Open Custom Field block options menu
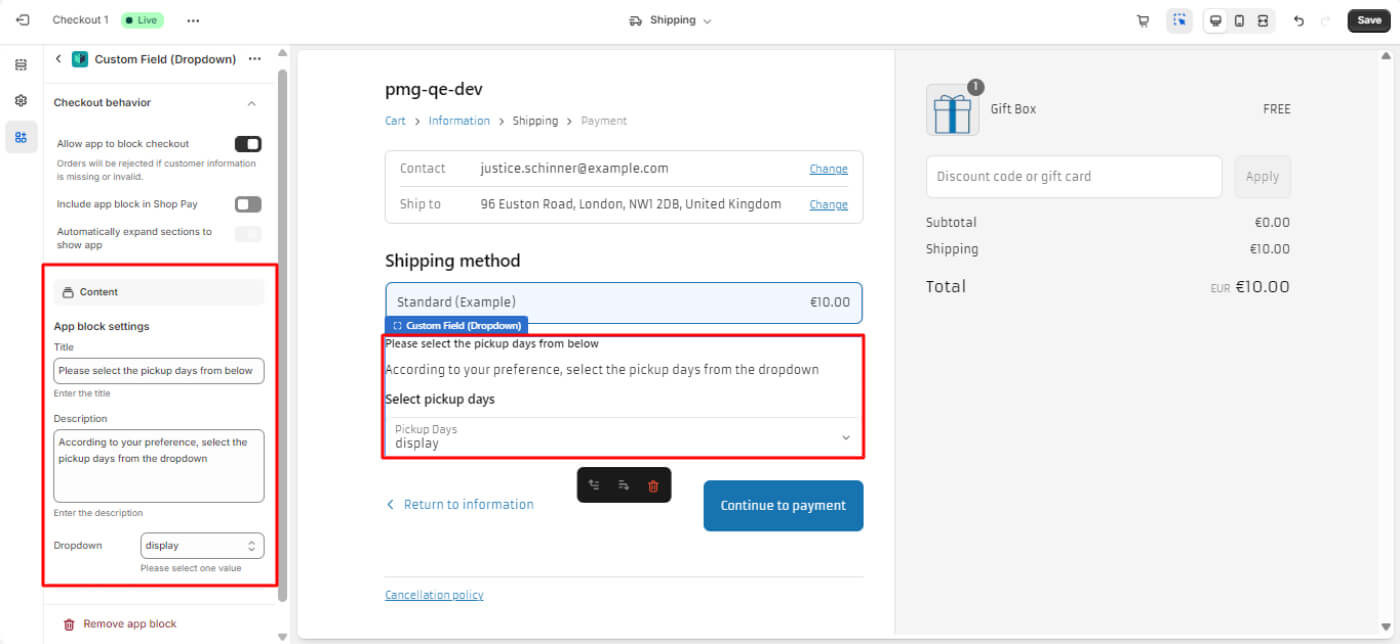1400x644 pixels. [x=255, y=59]
